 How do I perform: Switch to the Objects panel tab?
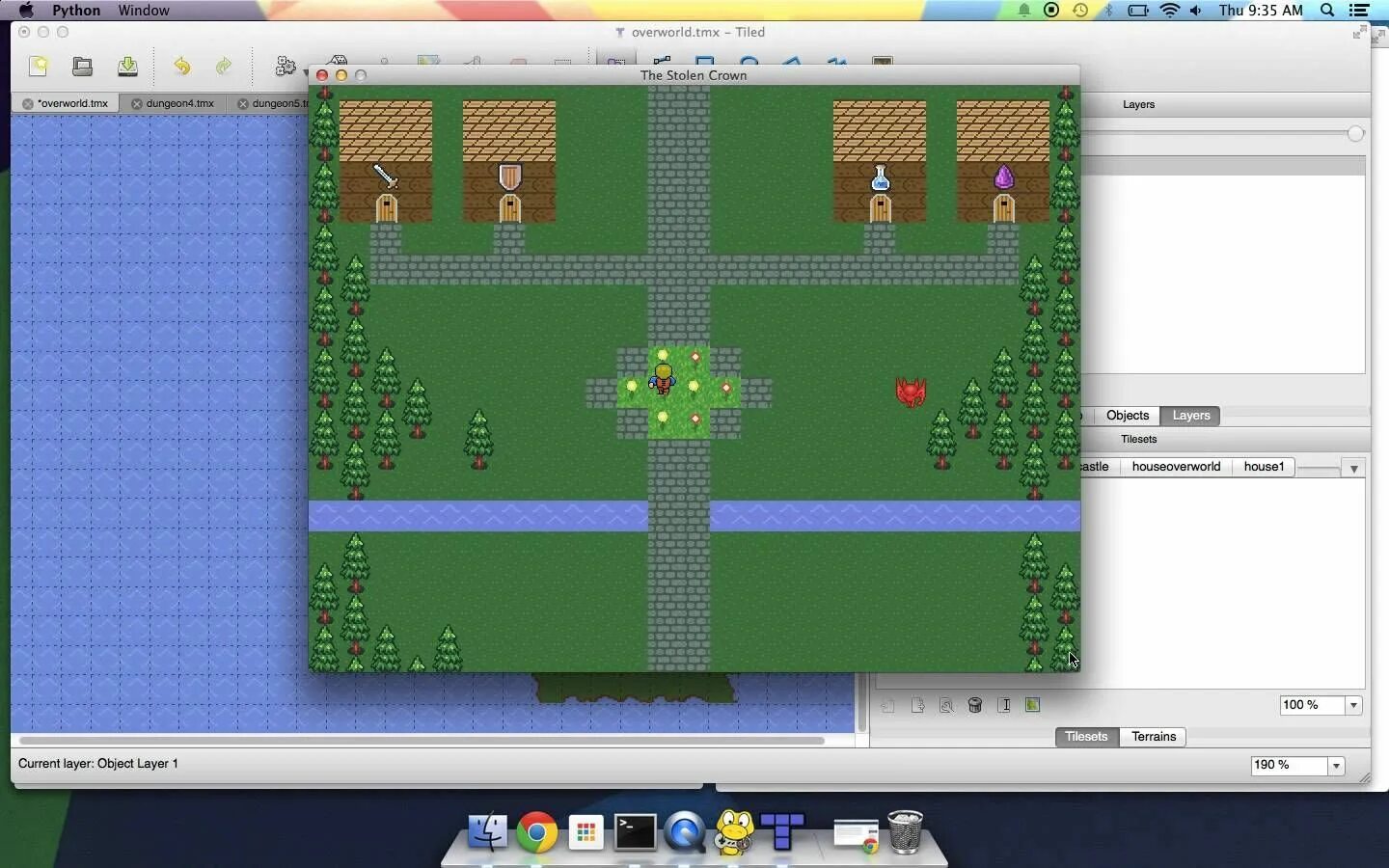[1128, 416]
